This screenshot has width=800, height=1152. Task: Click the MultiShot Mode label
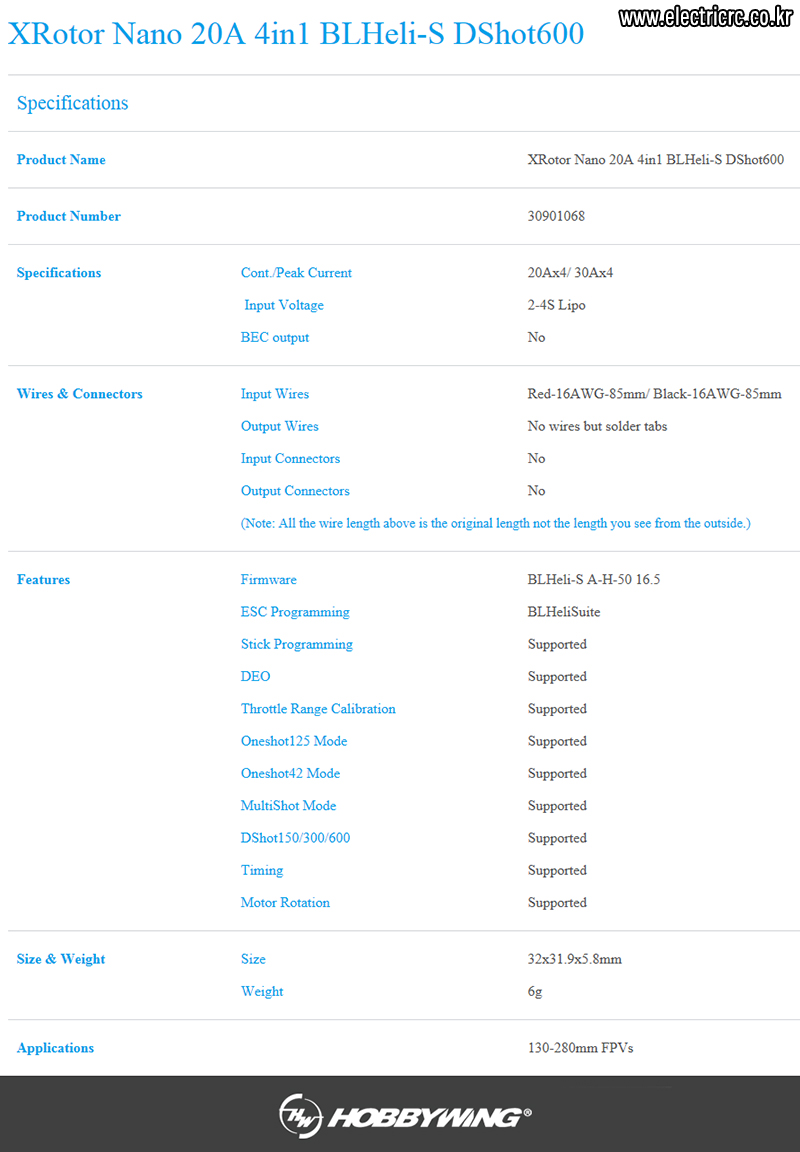click(x=289, y=806)
